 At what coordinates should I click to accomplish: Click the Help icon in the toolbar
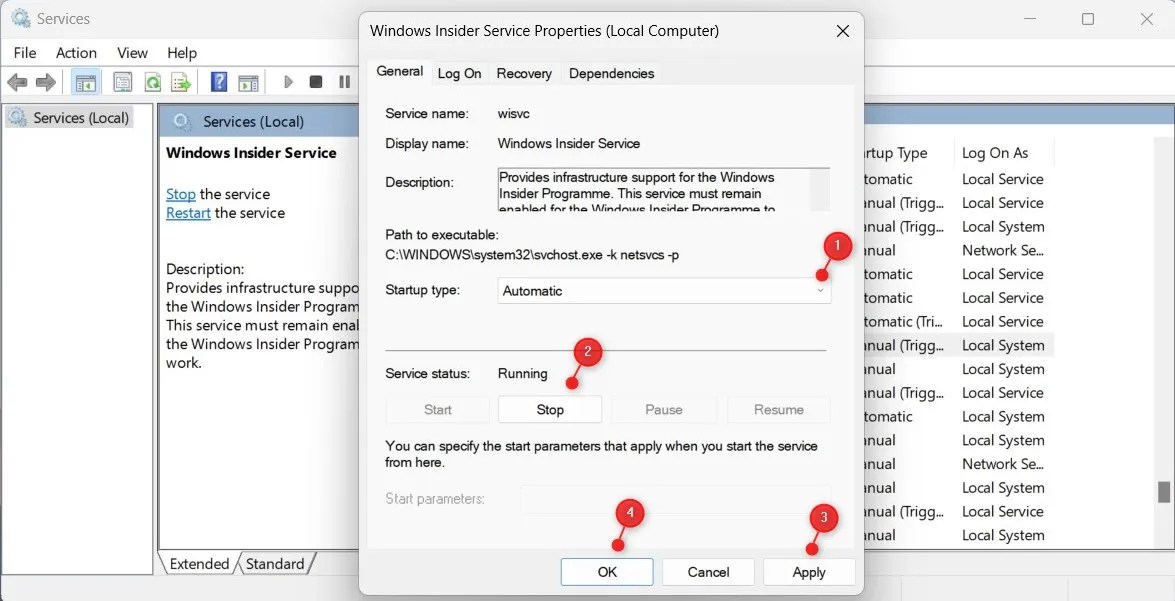218,82
